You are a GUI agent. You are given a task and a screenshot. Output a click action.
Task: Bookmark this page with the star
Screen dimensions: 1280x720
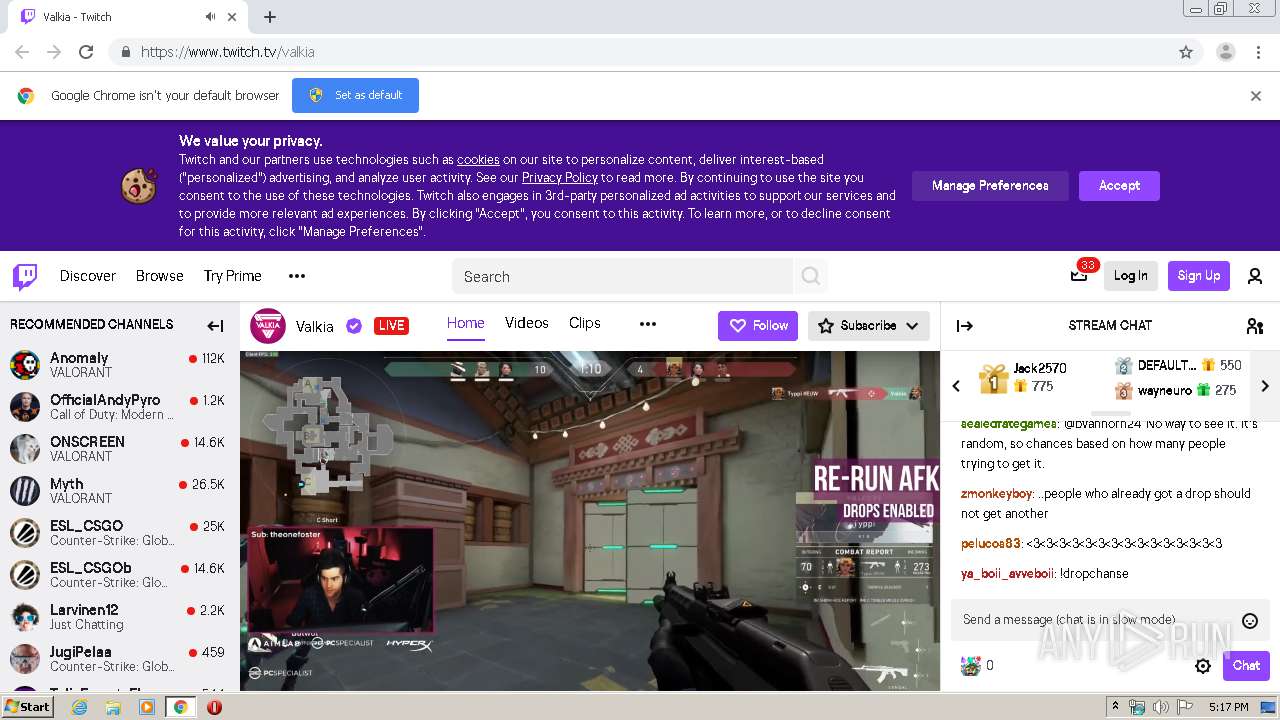[x=1186, y=52]
